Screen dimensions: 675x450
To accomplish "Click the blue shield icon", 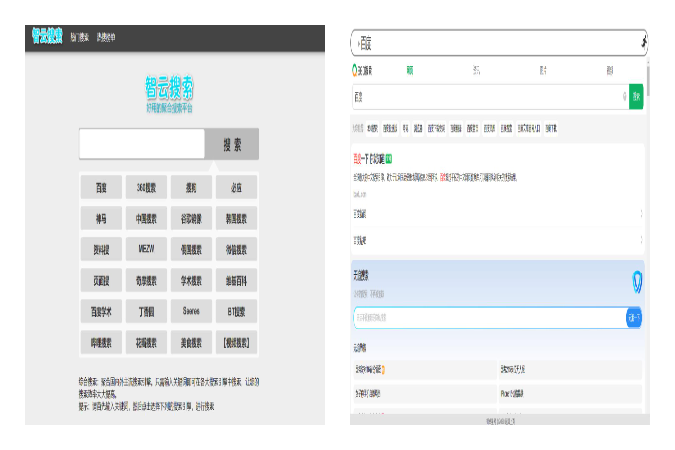I will pos(637,283).
